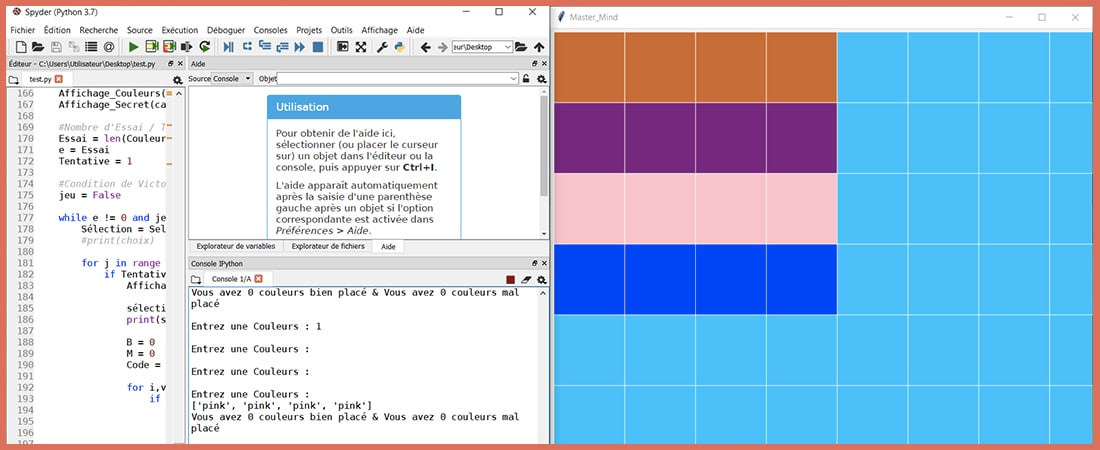Screen dimensions: 1100x450
Task: Clear console using the eraser icon
Action: [526, 279]
